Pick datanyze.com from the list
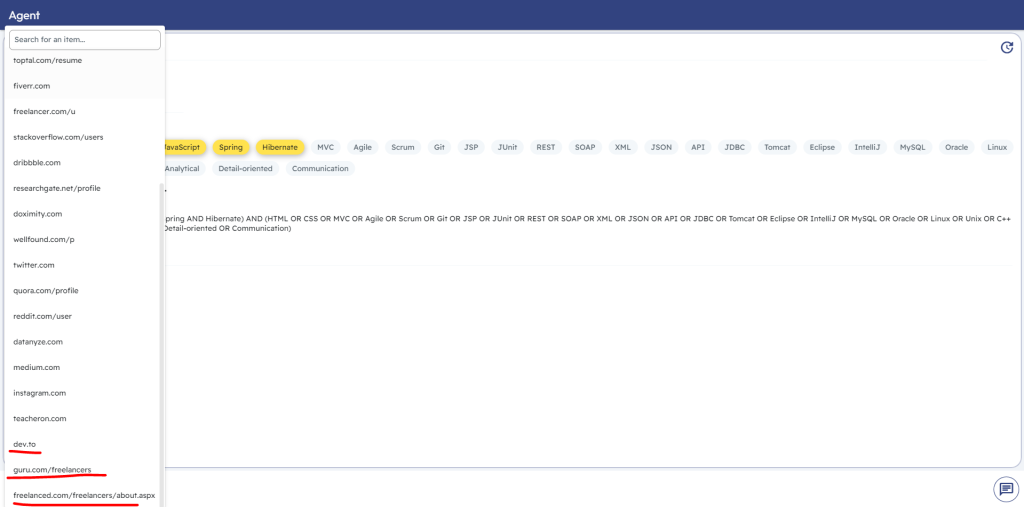Screen dimensions: 1024x507 [x=85, y=342]
